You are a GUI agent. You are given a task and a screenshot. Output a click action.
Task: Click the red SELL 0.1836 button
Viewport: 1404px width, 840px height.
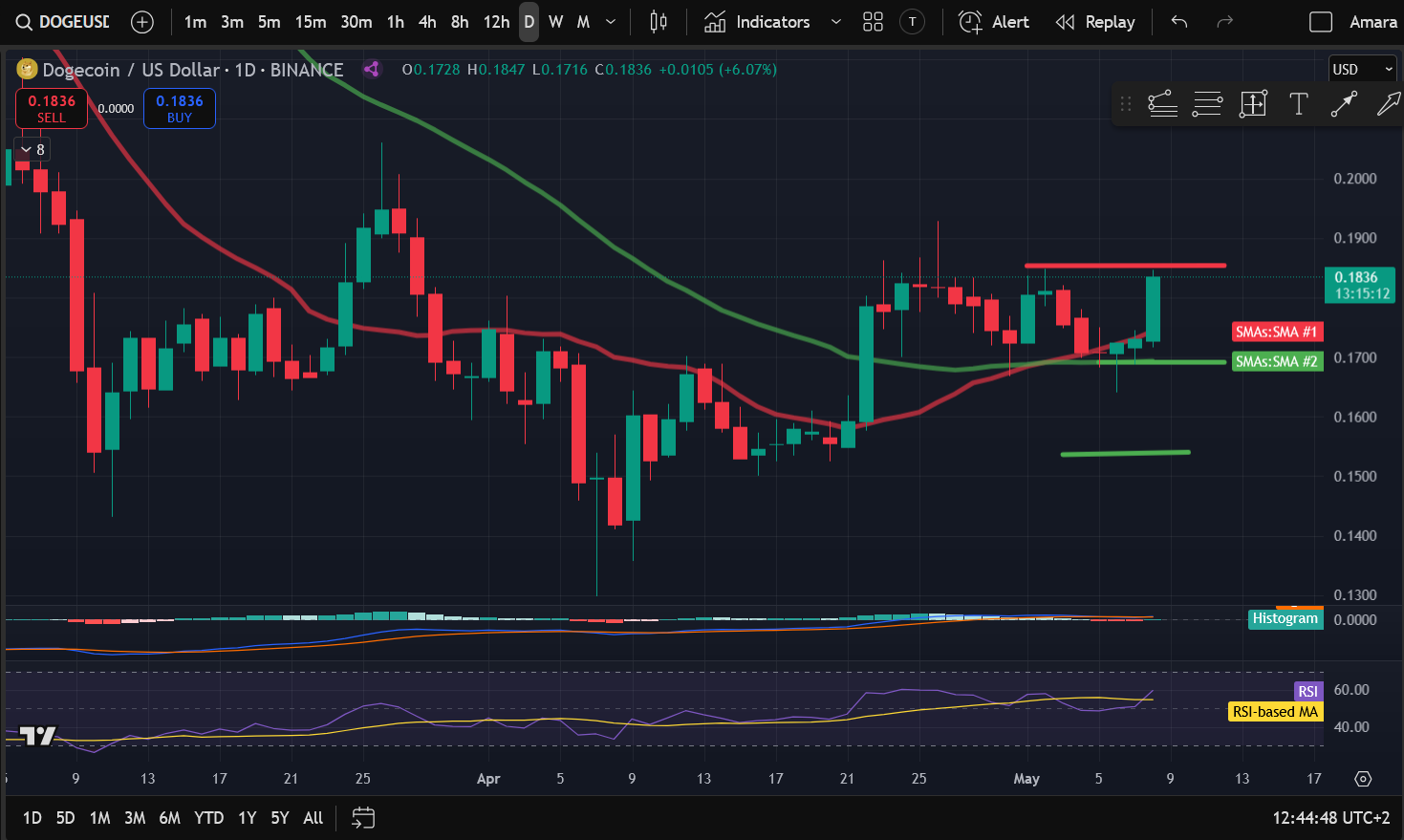(x=52, y=108)
